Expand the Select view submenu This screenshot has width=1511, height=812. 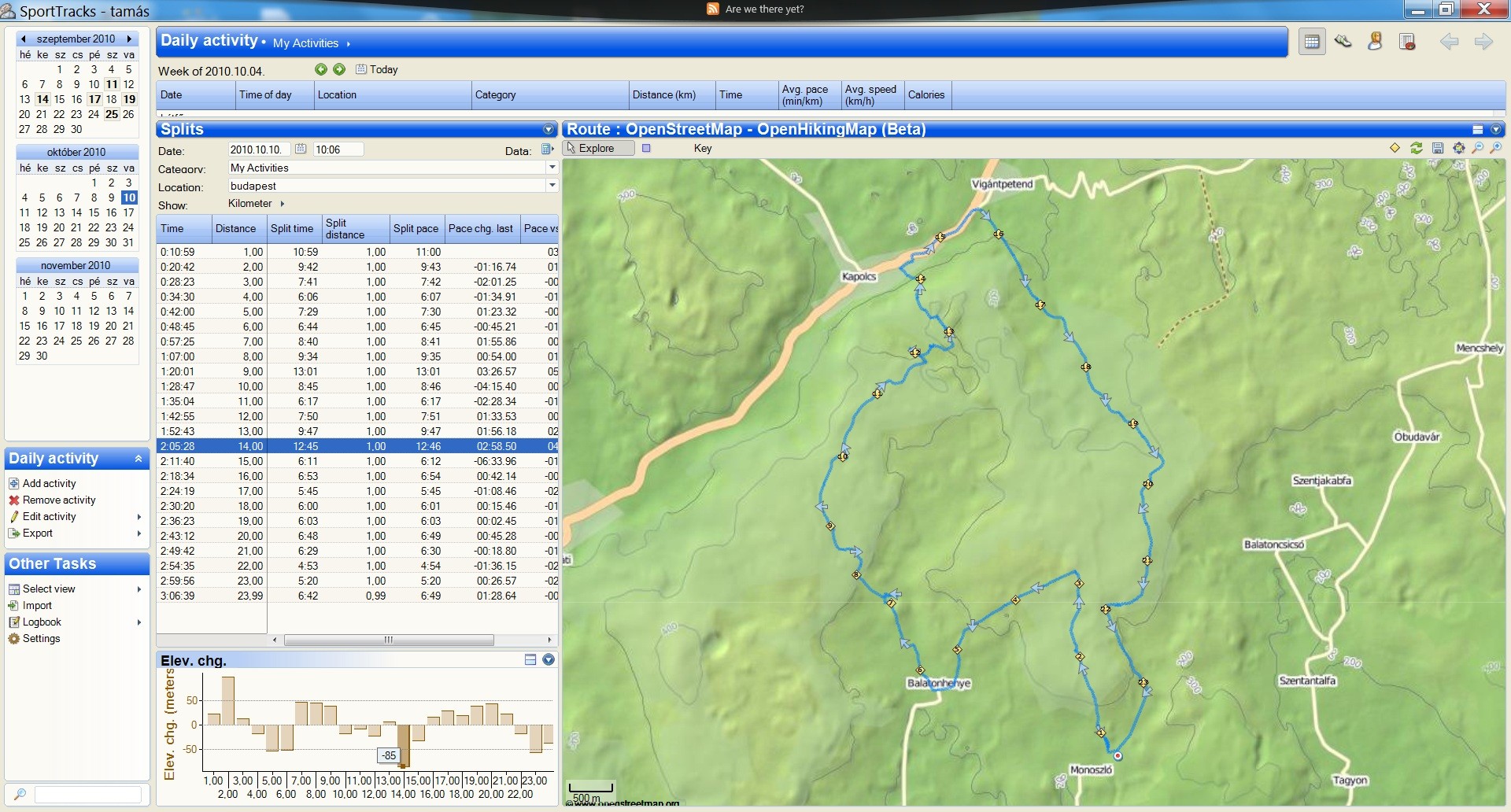tap(139, 589)
